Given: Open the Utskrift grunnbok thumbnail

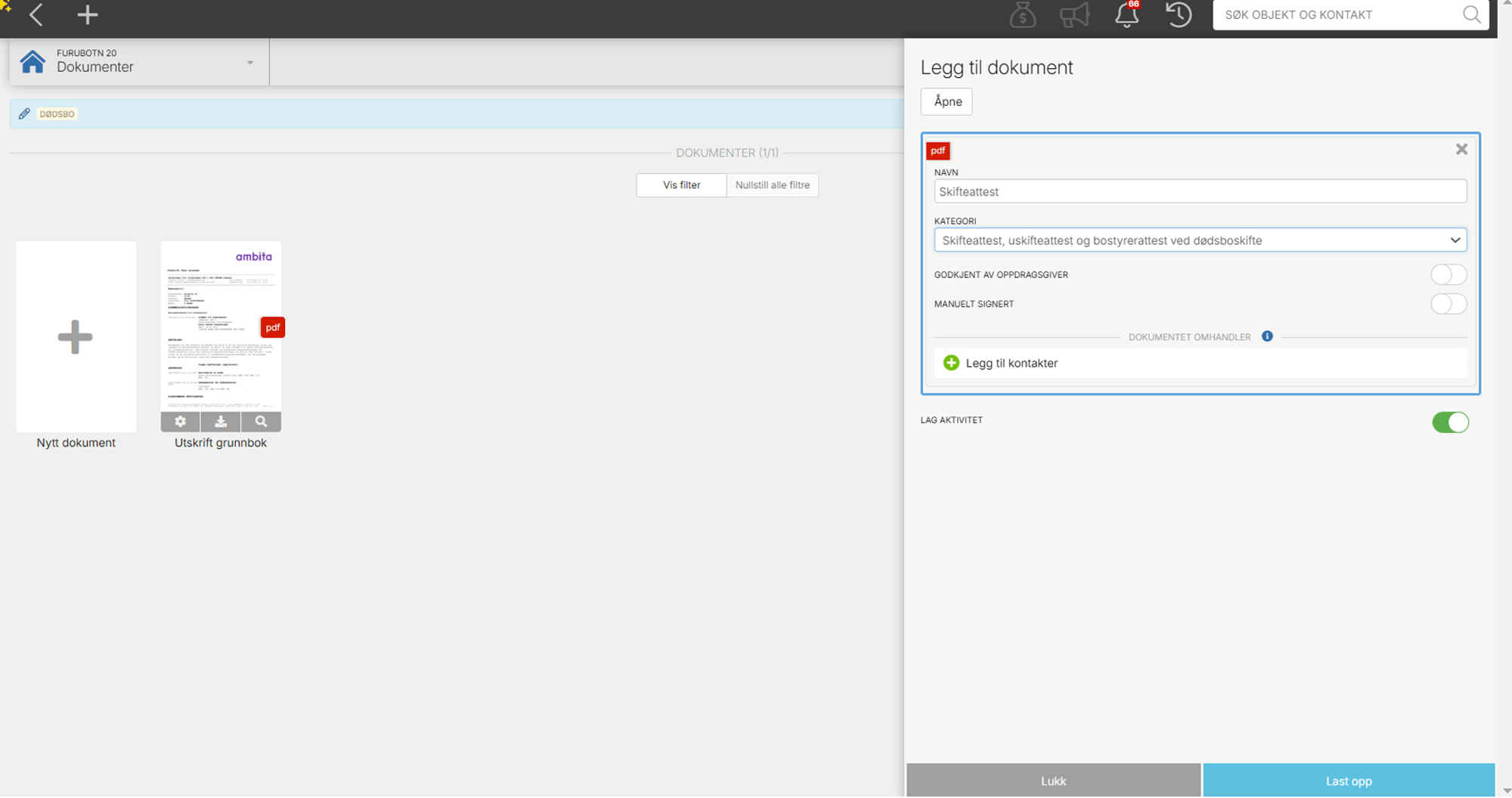Looking at the screenshot, I should click(221, 326).
